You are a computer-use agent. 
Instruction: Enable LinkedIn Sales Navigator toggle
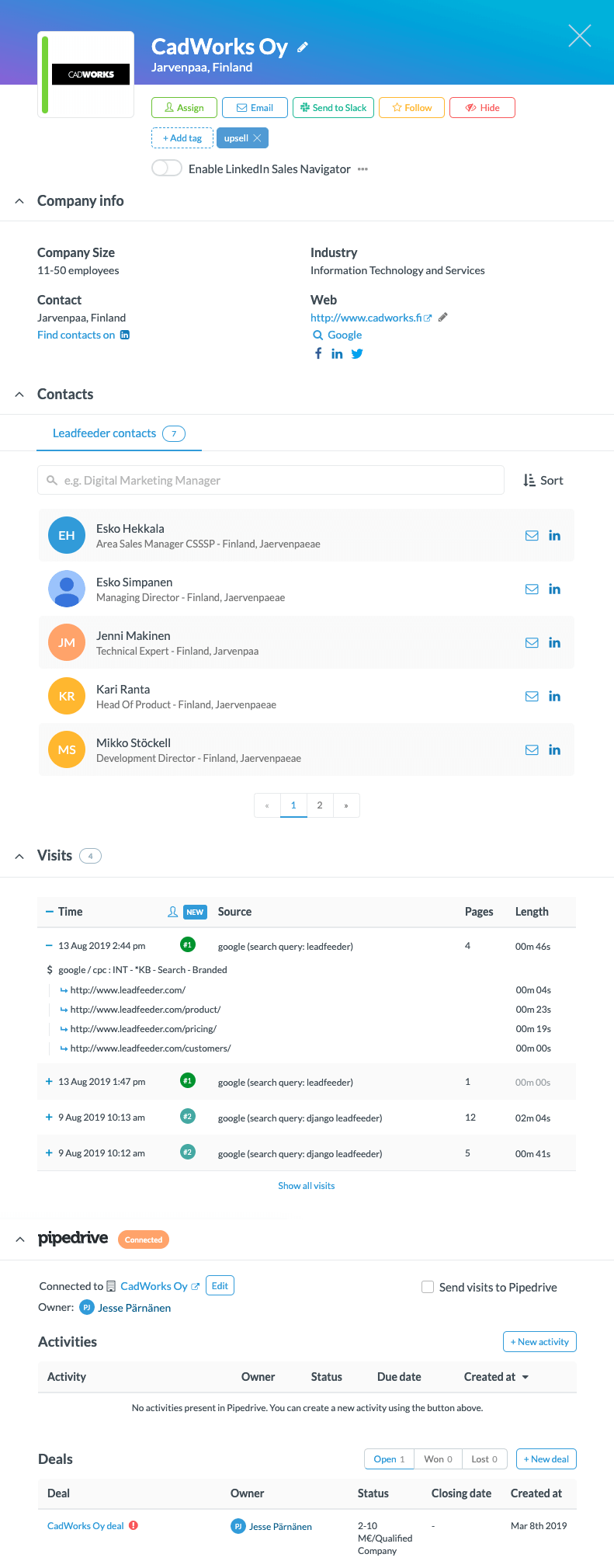(x=167, y=169)
